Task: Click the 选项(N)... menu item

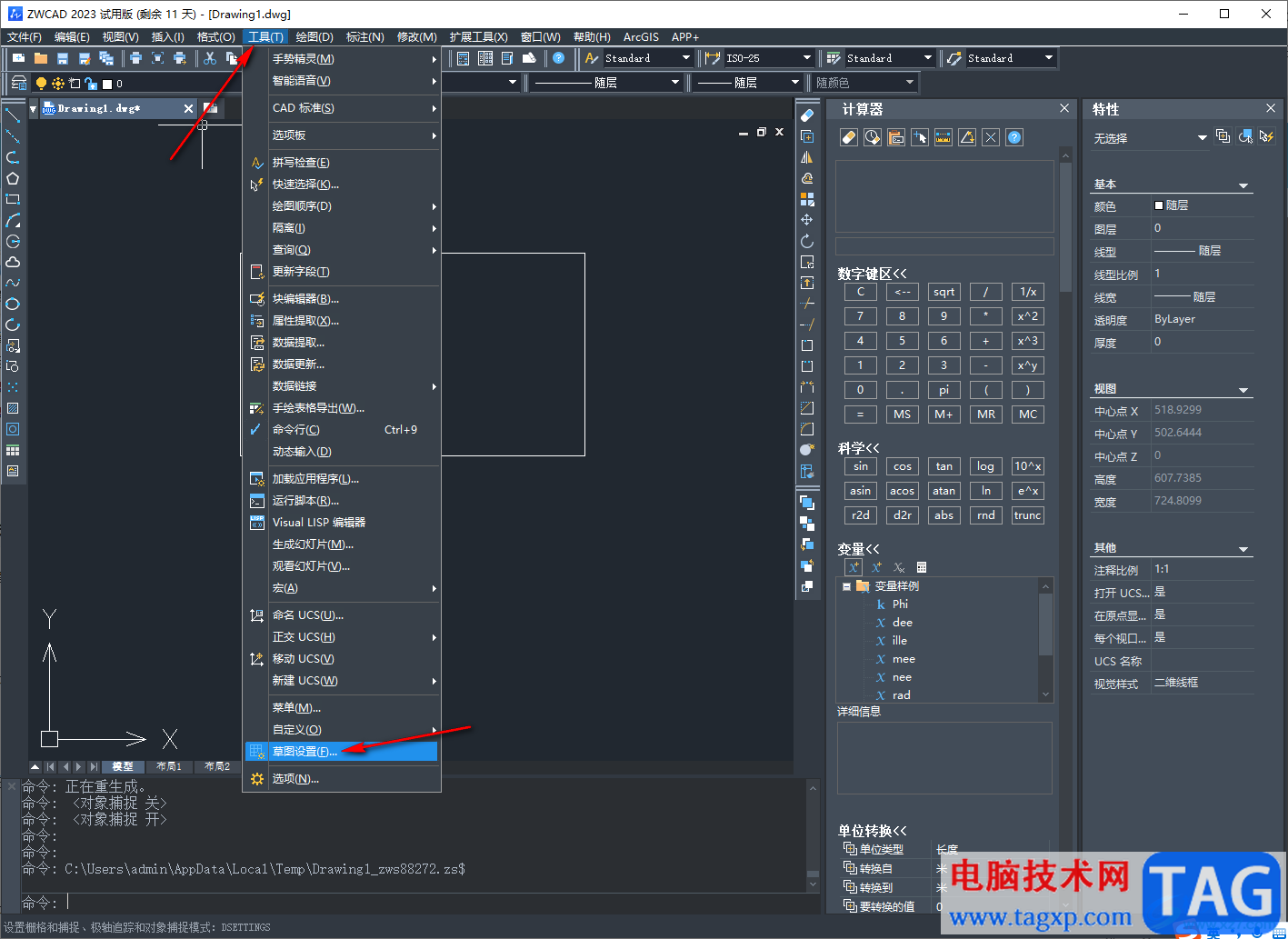Action: pyautogui.click(x=342, y=779)
